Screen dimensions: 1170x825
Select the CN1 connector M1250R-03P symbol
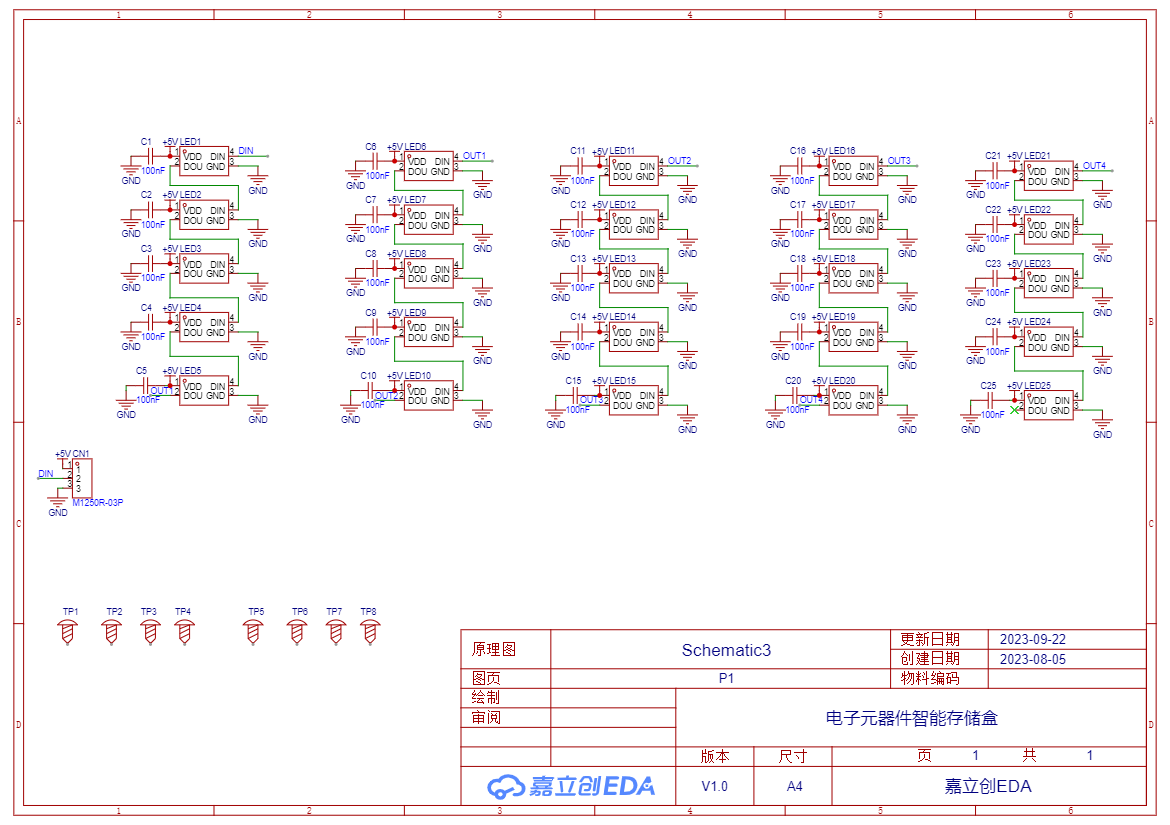pos(81,477)
